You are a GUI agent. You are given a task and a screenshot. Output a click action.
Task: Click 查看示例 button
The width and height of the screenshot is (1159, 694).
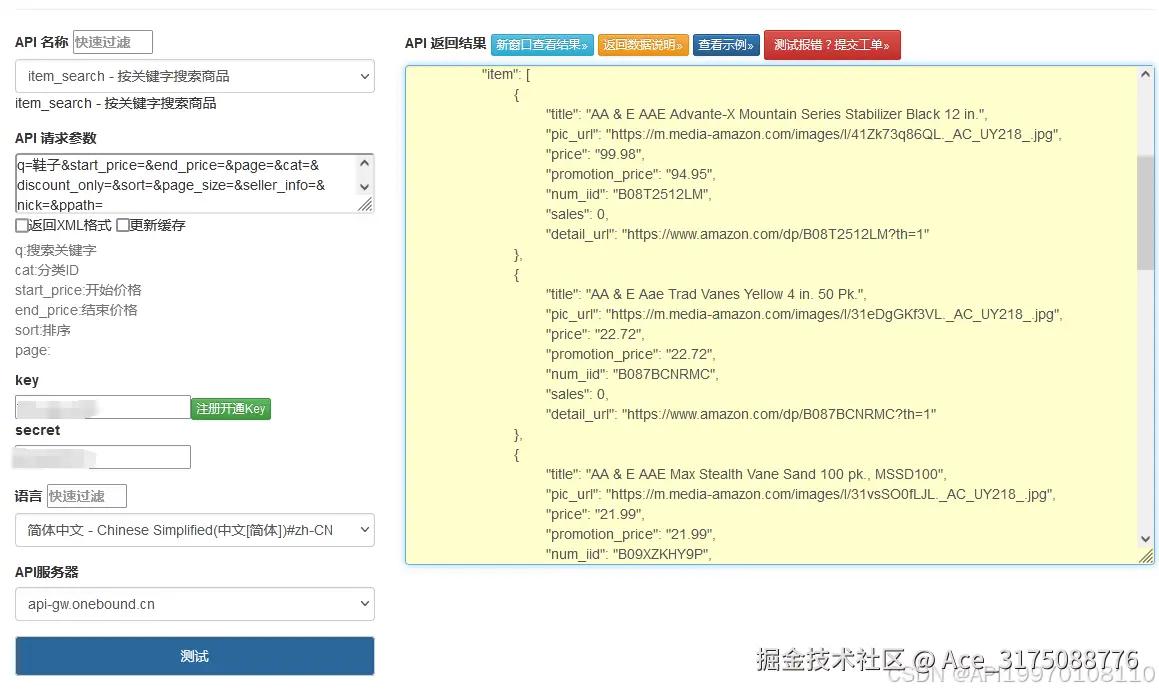pyautogui.click(x=726, y=45)
